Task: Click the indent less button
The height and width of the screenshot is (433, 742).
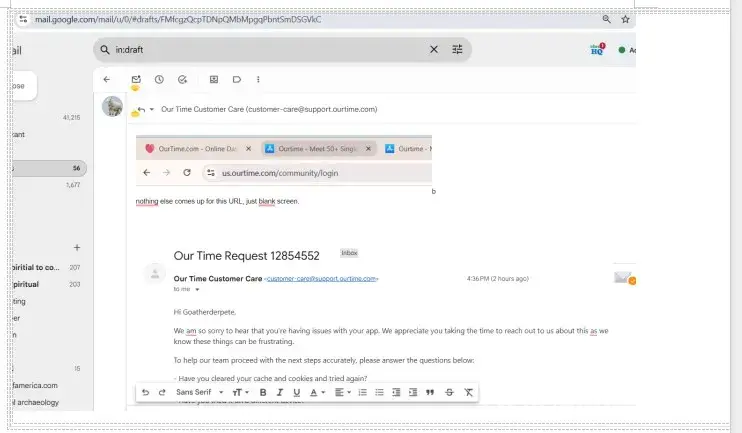Action: [x=396, y=392]
